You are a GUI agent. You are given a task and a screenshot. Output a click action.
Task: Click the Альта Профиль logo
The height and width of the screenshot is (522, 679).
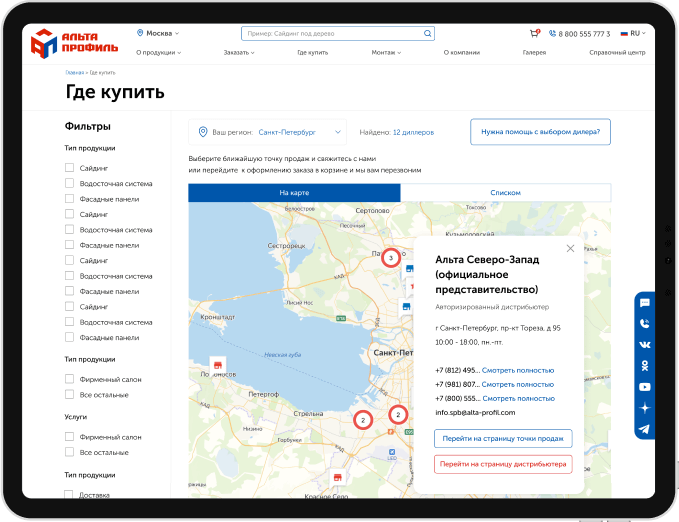click(74, 43)
